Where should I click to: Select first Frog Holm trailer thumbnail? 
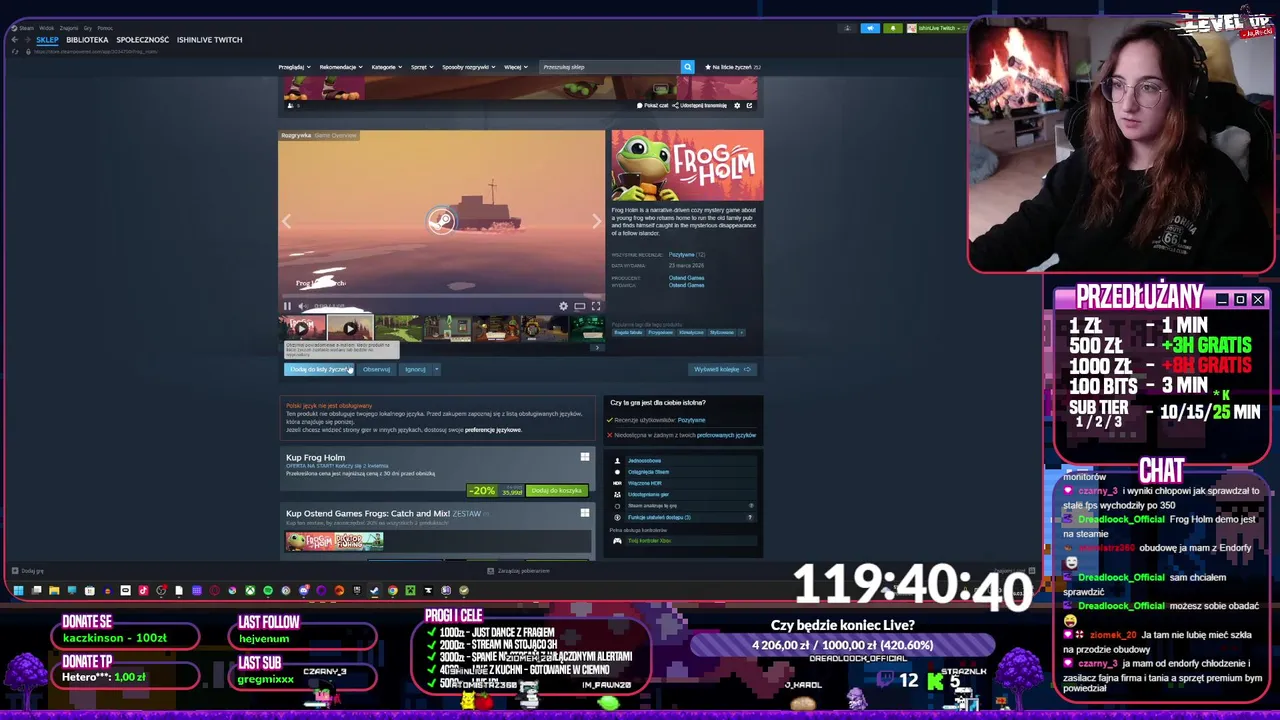pyautogui.click(x=302, y=328)
